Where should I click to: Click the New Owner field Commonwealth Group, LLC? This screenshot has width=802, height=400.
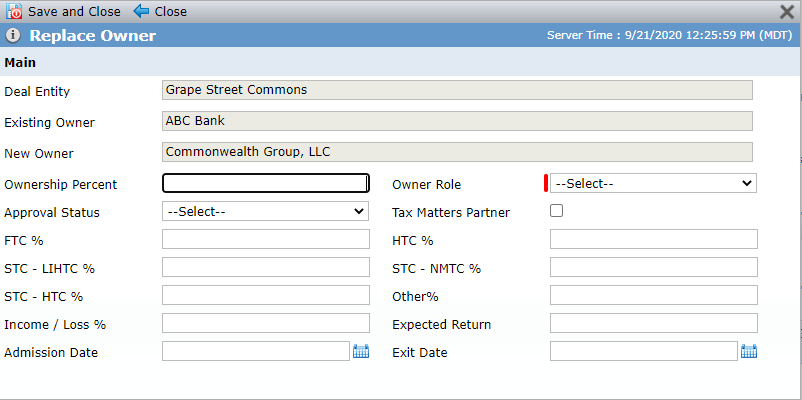click(457, 152)
